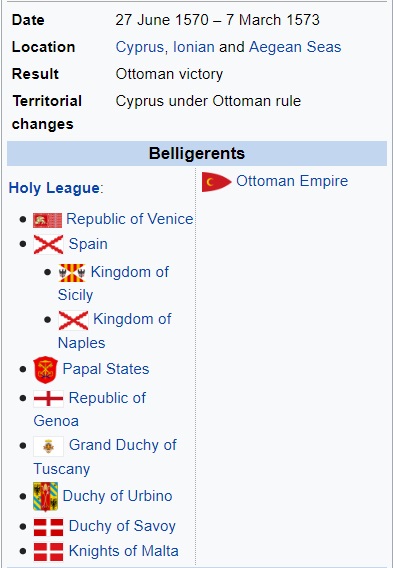This screenshot has height=568, width=393.
Task: Click the Ottoman Empire red pennant icon
Action: (x=217, y=182)
